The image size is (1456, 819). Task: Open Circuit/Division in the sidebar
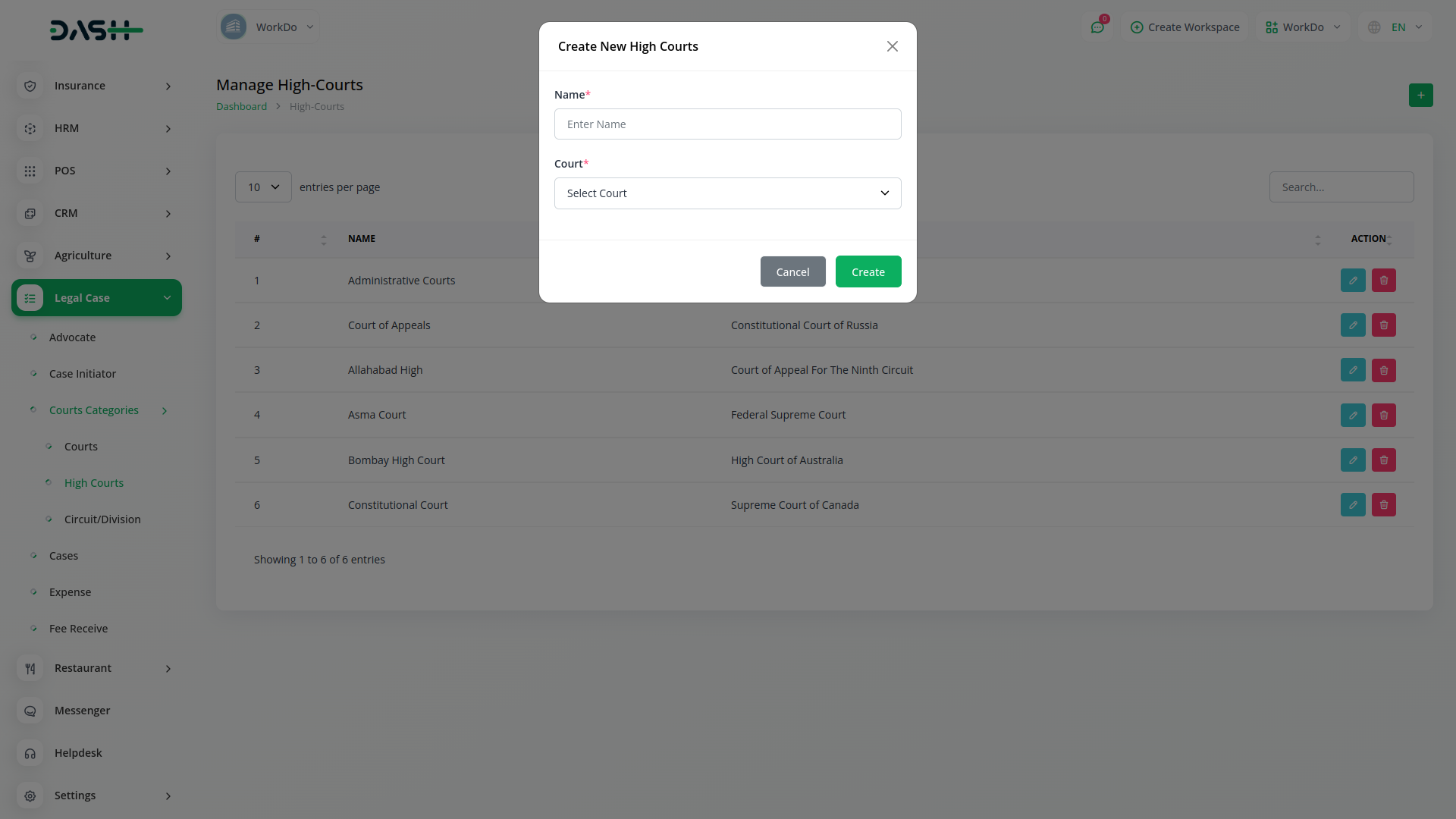pos(102,519)
